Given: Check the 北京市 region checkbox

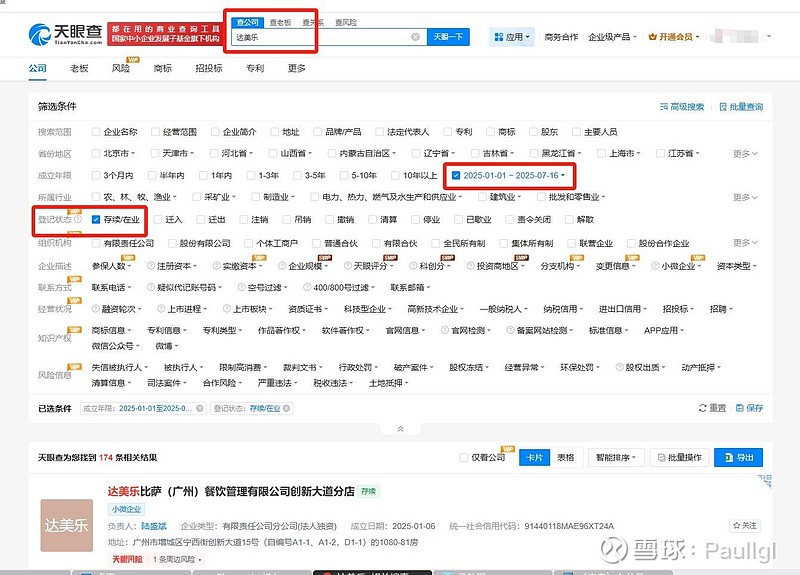Looking at the screenshot, I should click(x=95, y=153).
